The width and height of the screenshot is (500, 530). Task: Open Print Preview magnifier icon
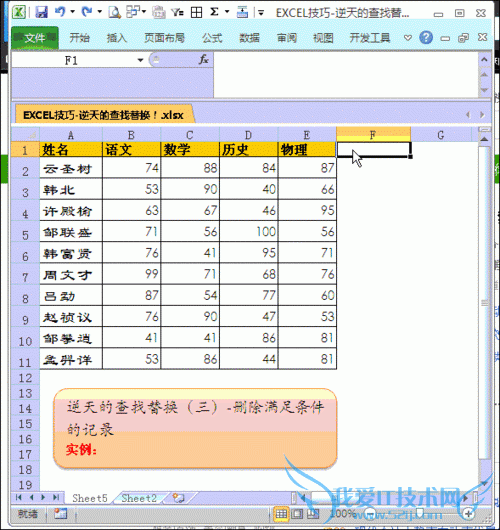point(115,12)
